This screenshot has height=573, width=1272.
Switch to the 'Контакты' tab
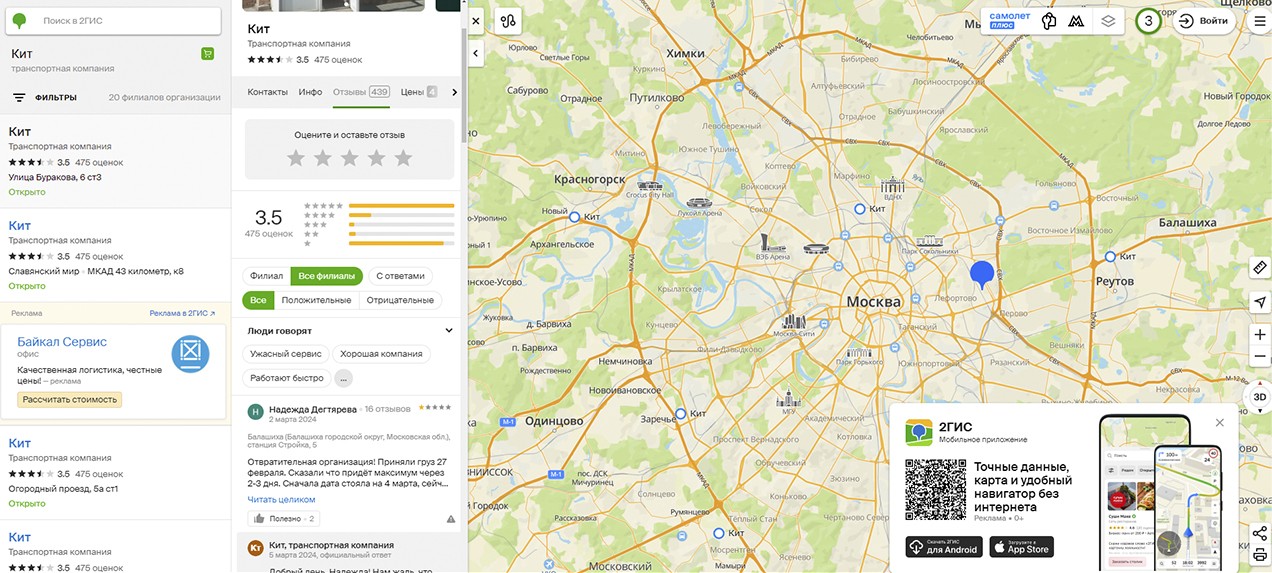267,92
